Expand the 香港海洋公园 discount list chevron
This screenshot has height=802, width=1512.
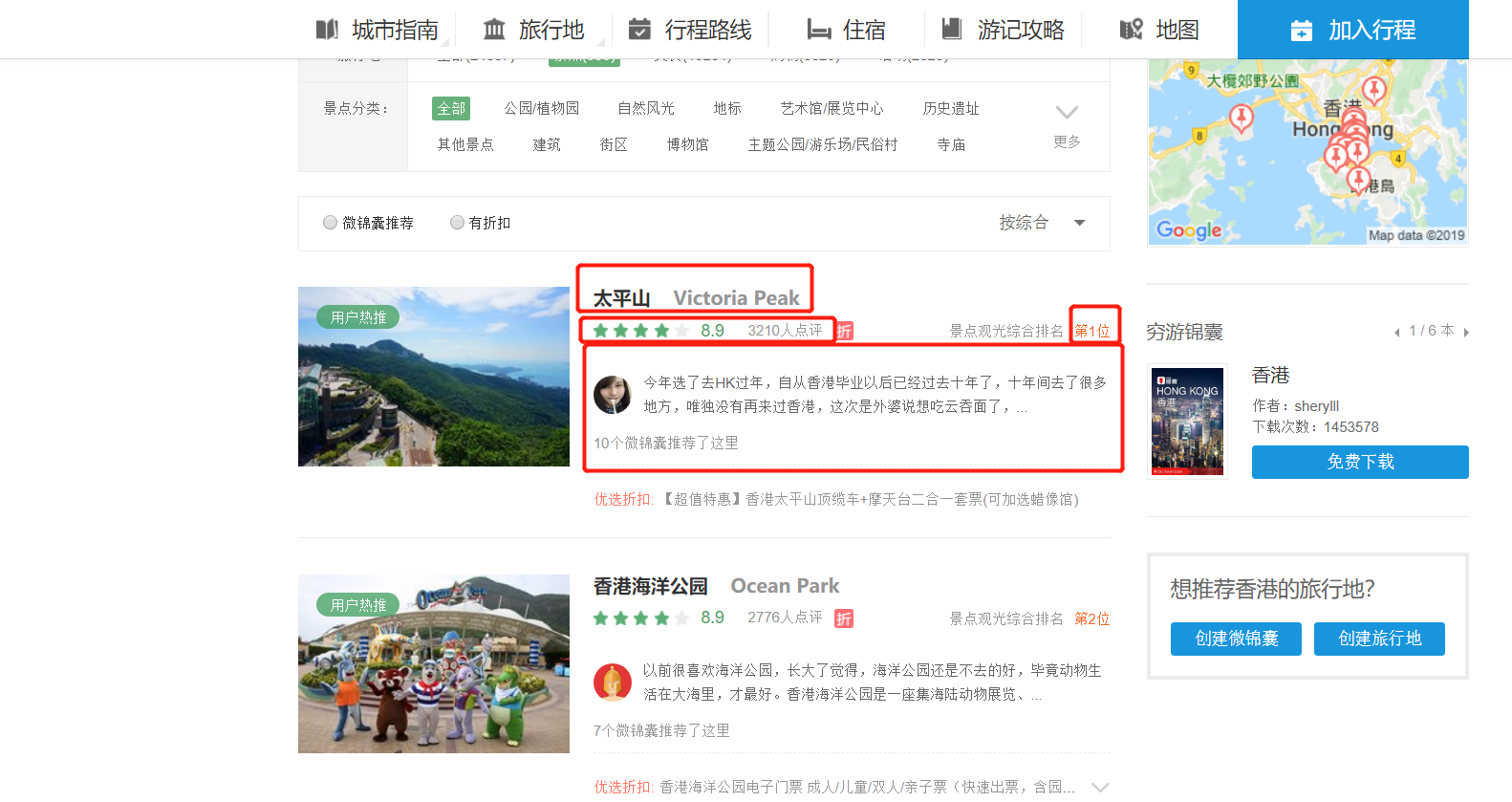pos(1100,787)
